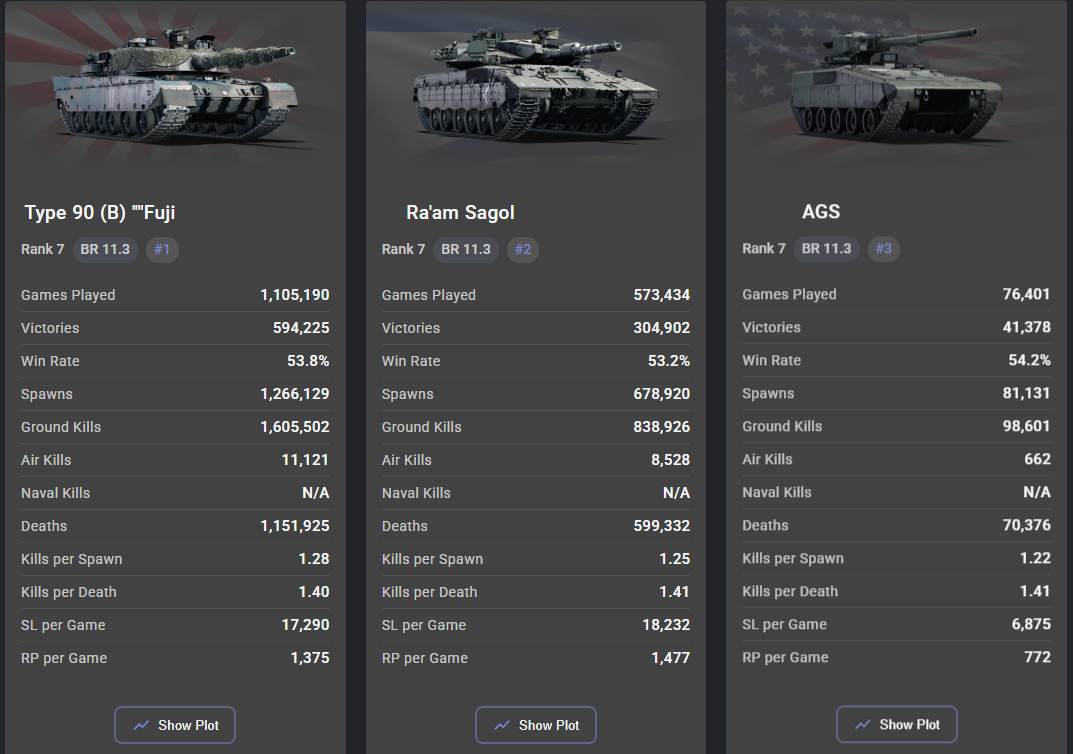
Task: Click the chart icon in AGS's Show Plot
Action: click(862, 725)
